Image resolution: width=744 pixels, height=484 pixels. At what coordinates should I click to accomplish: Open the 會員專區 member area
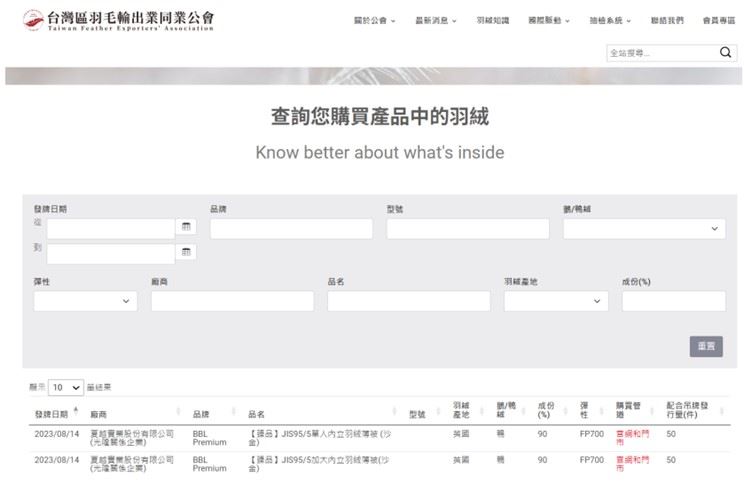tap(719, 20)
